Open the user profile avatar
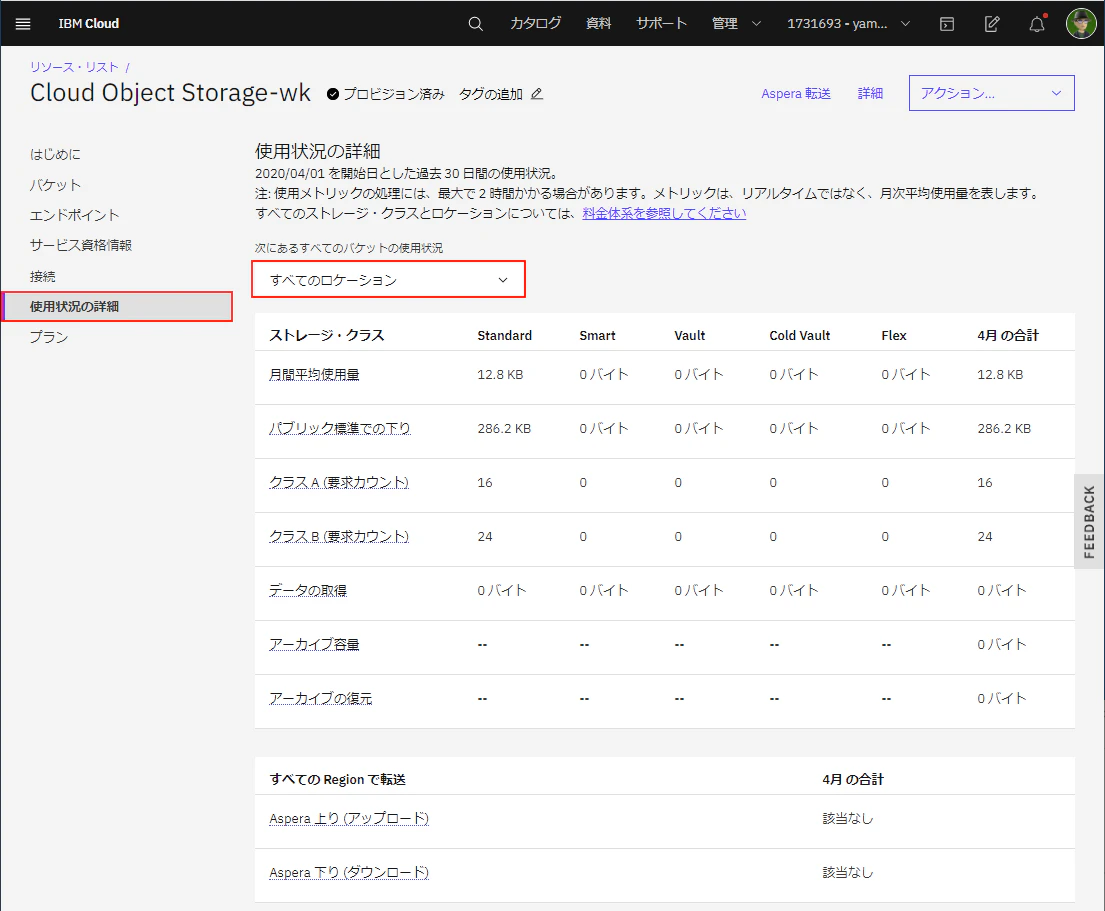1105x911 pixels. (1080, 23)
